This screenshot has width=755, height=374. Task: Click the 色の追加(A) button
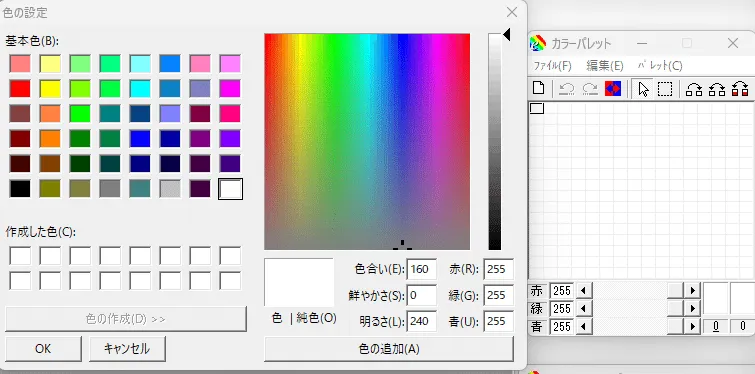click(x=389, y=349)
